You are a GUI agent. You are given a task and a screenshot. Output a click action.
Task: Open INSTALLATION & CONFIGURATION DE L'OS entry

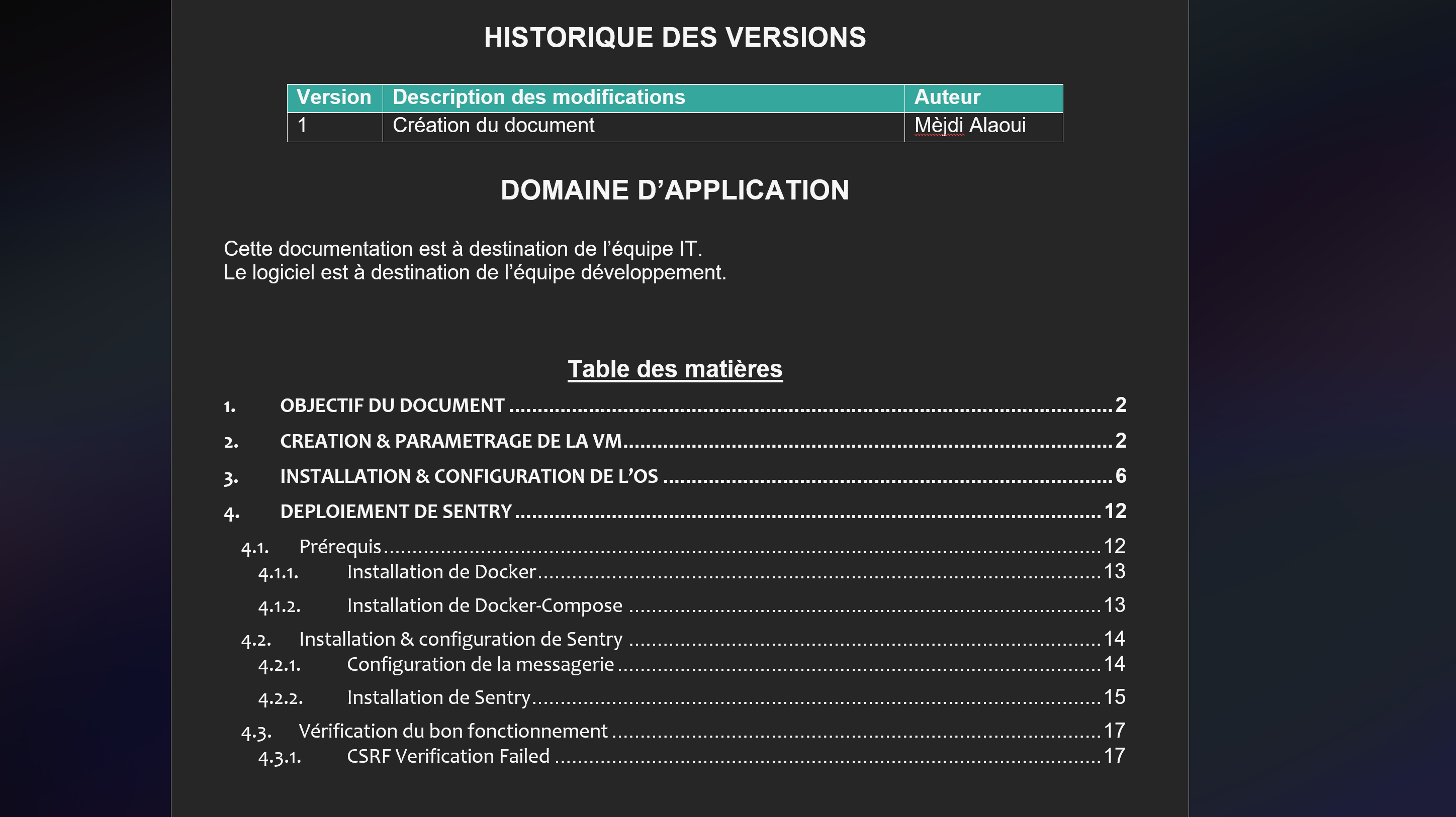(x=469, y=476)
